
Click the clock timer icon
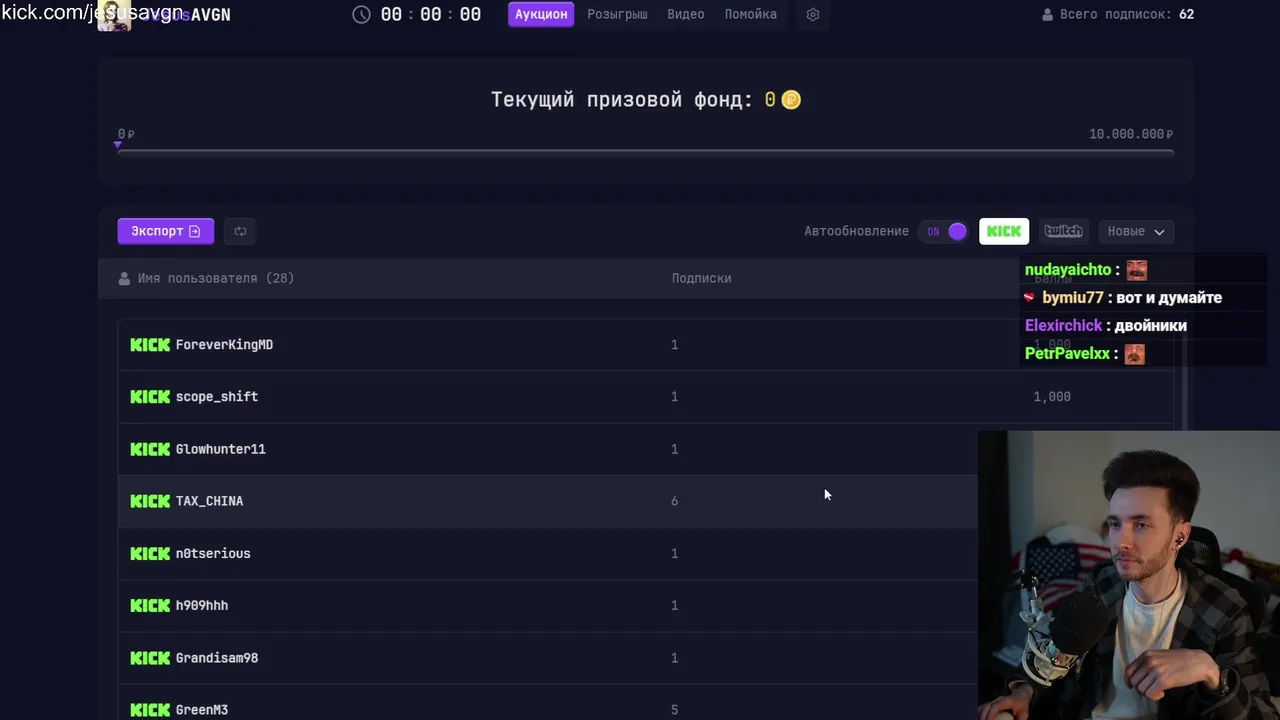pyautogui.click(x=361, y=14)
